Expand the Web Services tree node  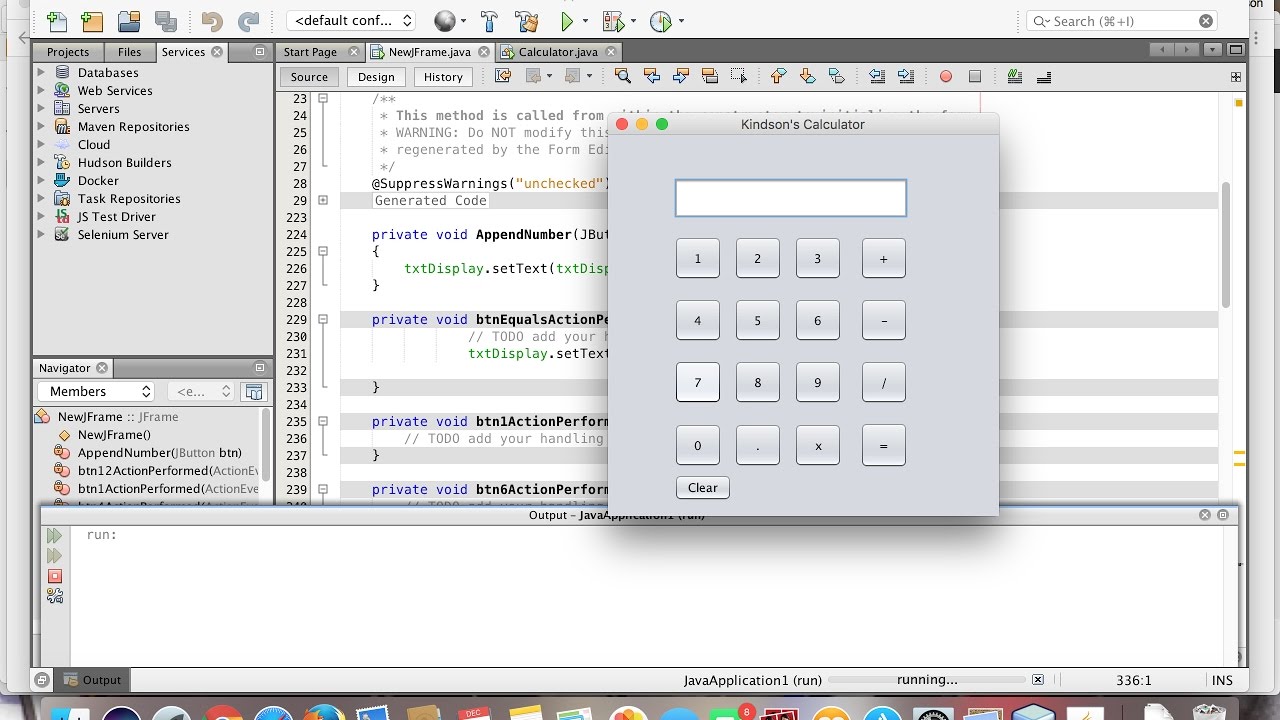click(41, 90)
